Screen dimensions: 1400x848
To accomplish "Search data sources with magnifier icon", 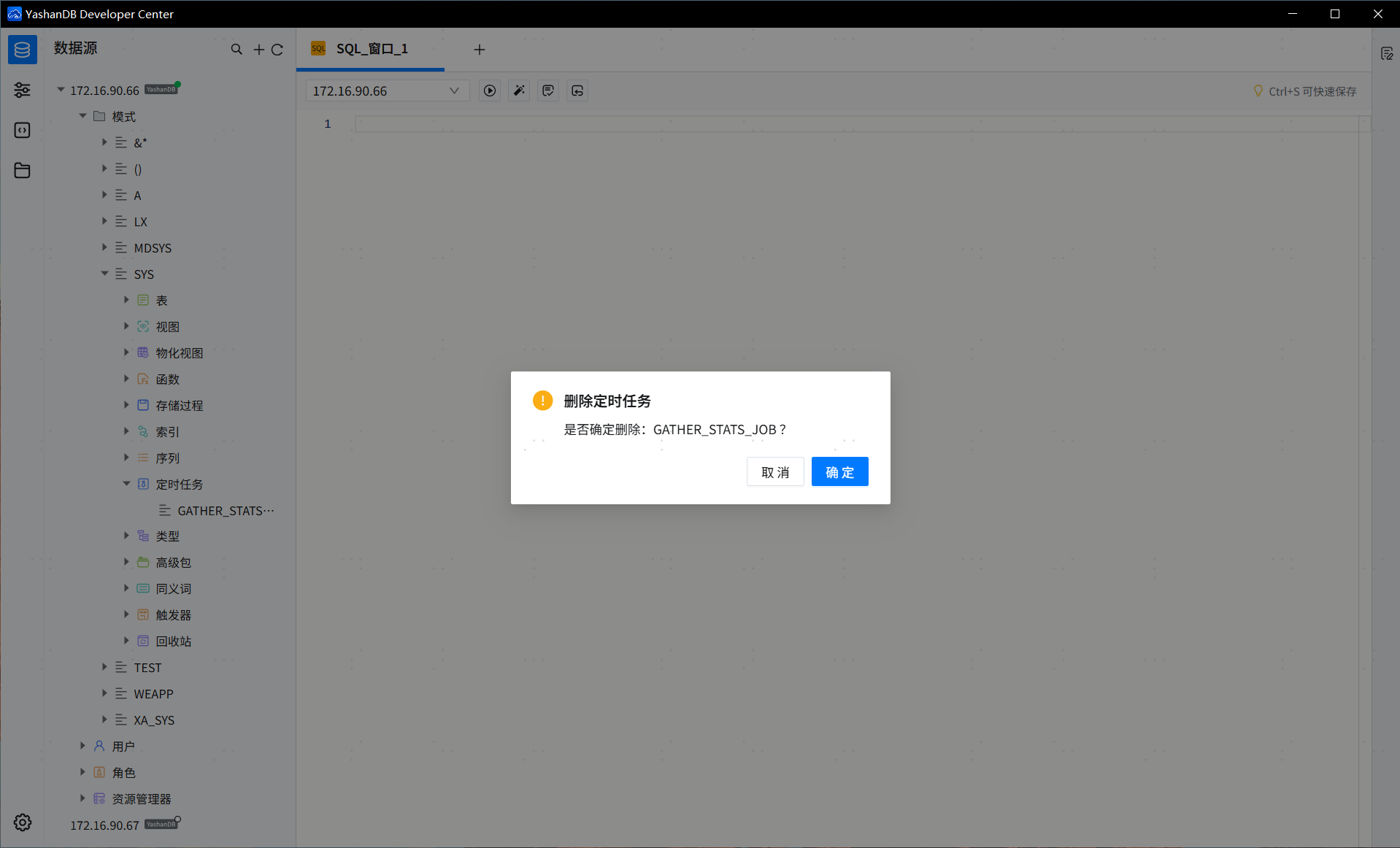I will point(236,49).
